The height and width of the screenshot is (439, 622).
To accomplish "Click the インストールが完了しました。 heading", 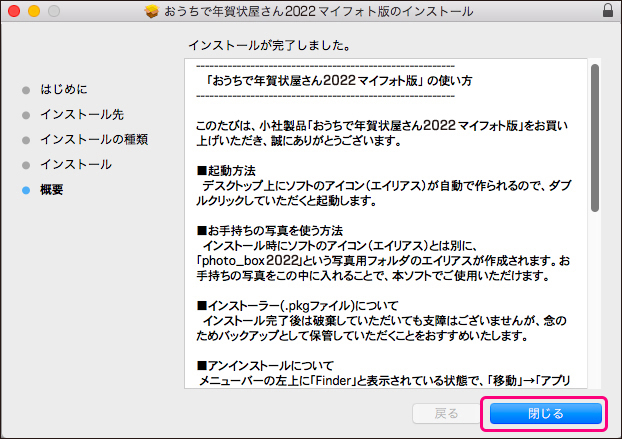I will (x=270, y=45).
